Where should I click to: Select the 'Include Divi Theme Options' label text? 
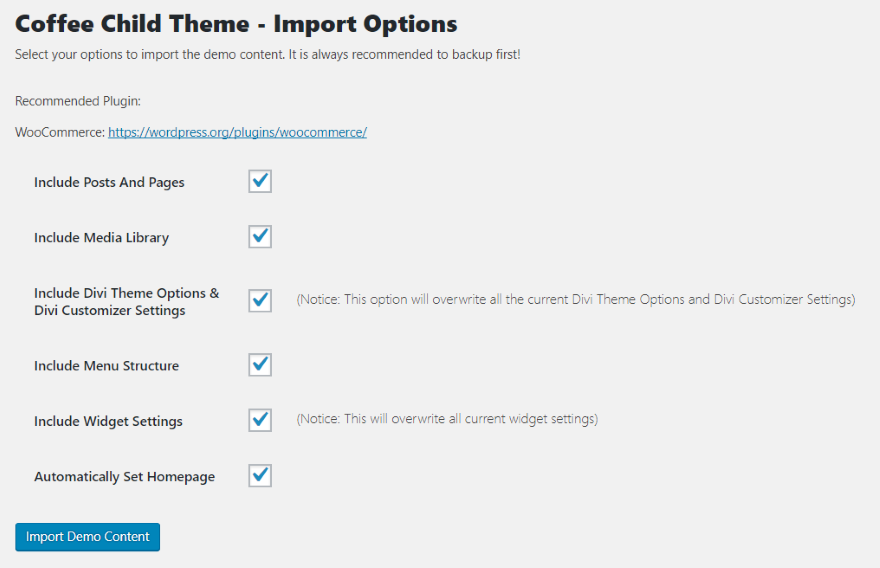[126, 301]
